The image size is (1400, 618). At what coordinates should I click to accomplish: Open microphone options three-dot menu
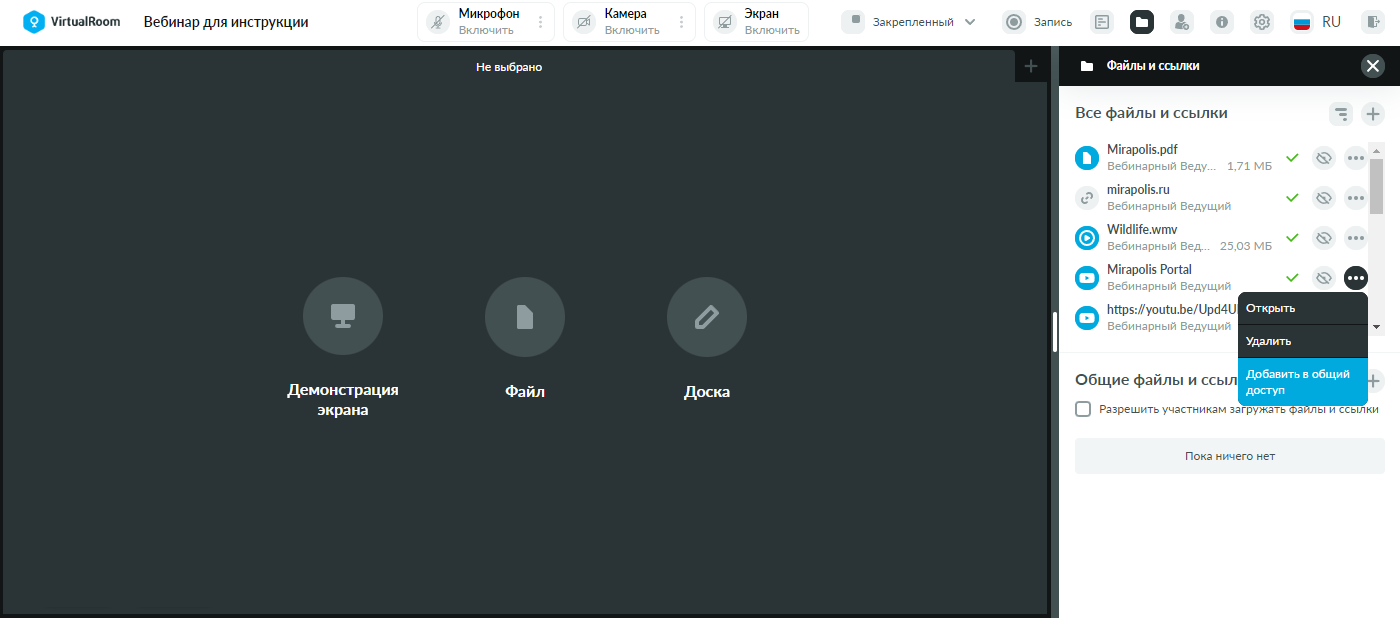541,22
